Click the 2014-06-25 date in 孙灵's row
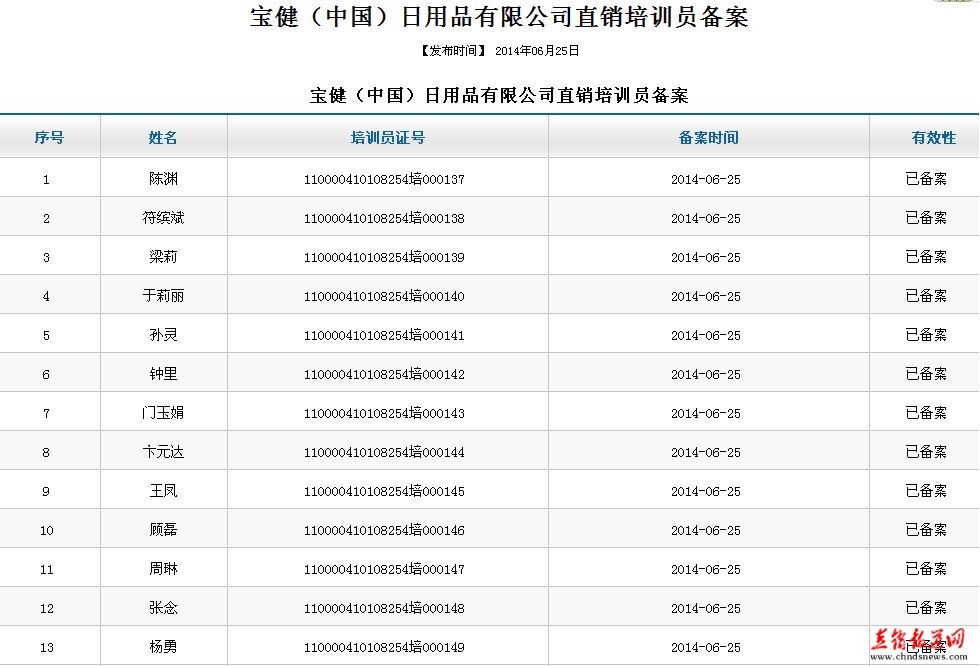Image resolution: width=980 pixels, height=666 pixels. [706, 335]
